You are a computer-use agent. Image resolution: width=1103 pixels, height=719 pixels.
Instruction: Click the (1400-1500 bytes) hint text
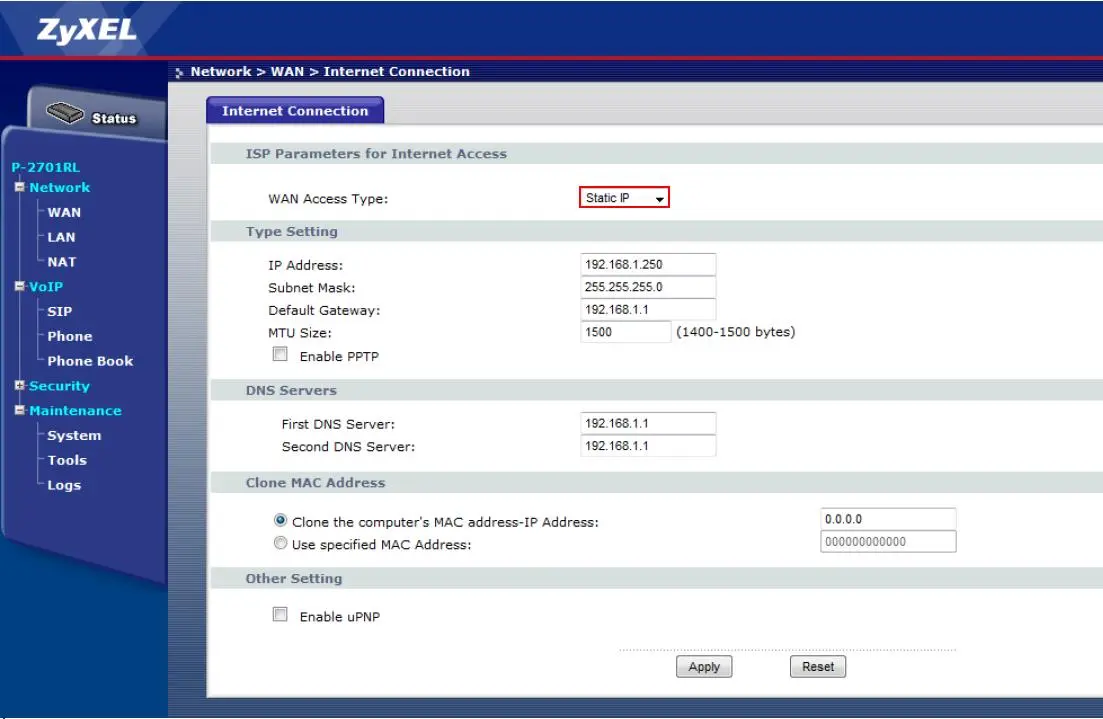736,332
